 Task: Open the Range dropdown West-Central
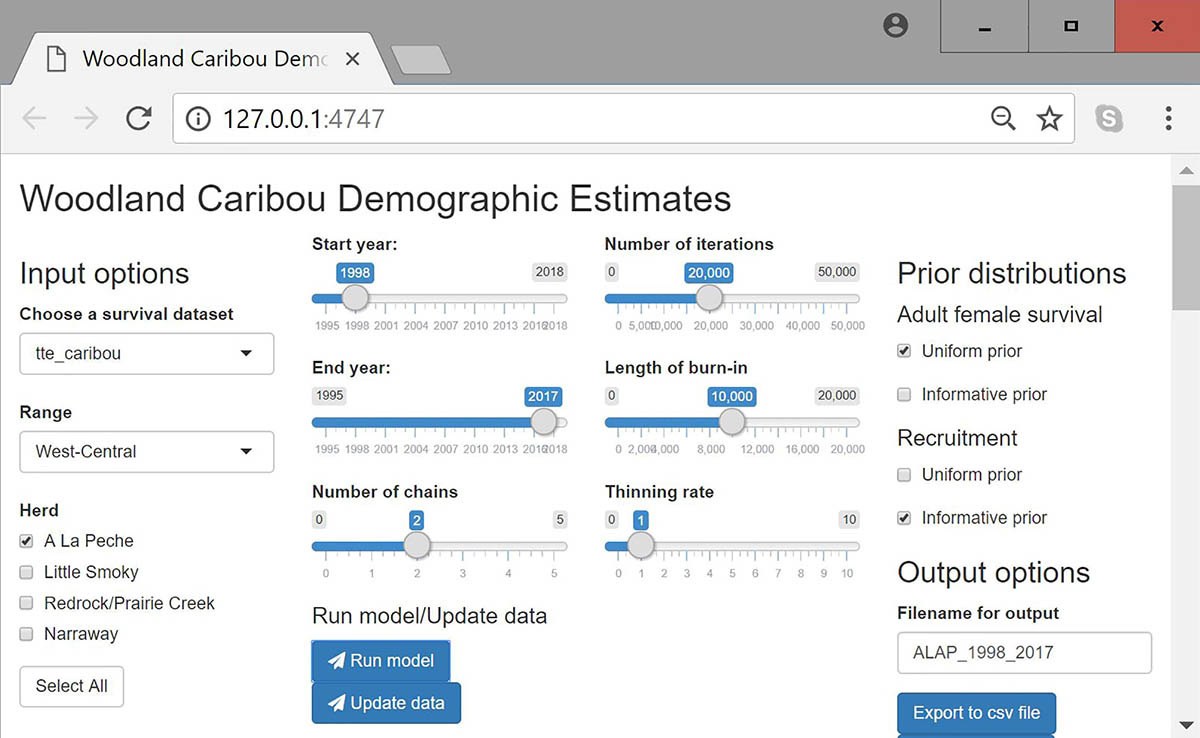(x=147, y=451)
